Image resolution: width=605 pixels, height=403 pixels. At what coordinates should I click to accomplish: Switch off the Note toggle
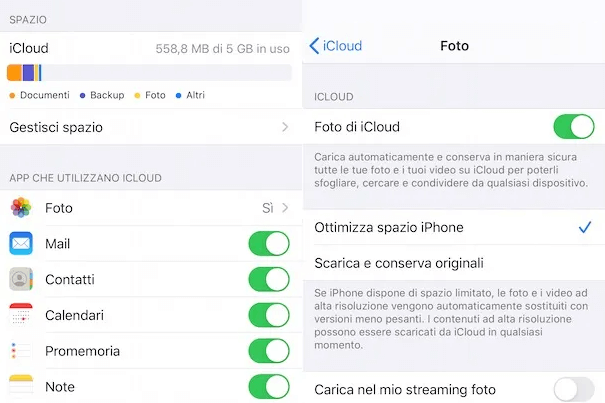point(268,387)
